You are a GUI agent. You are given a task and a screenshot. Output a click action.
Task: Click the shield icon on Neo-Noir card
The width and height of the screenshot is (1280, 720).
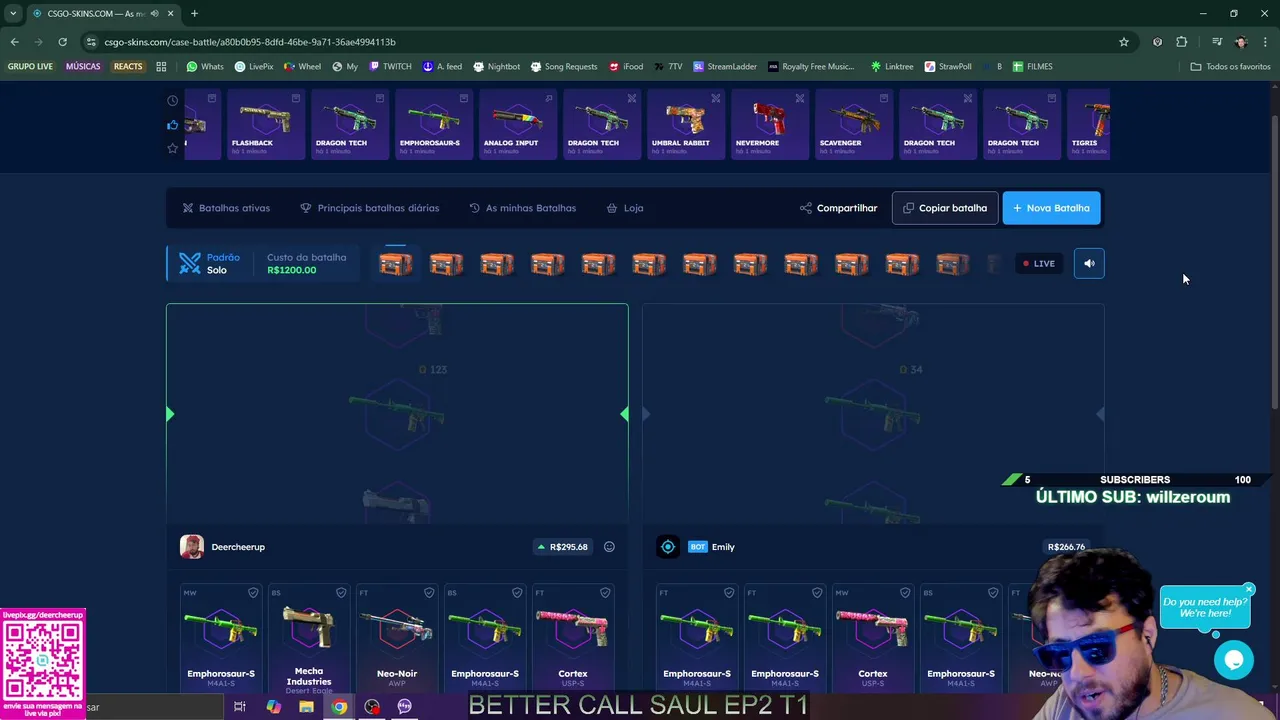click(429, 593)
